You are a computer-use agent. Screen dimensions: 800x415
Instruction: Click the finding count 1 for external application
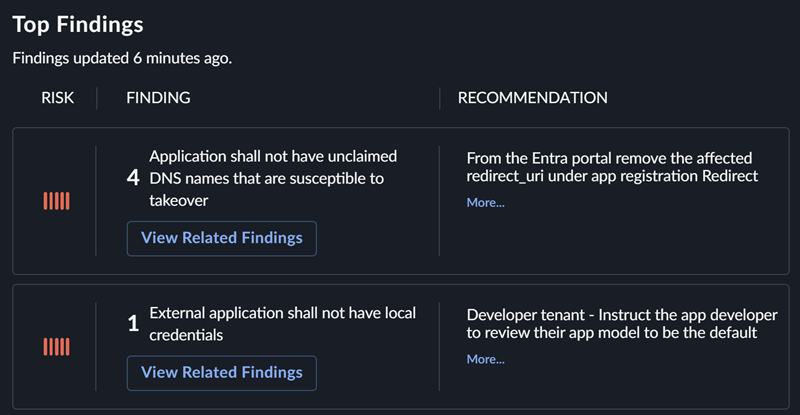pos(133,323)
